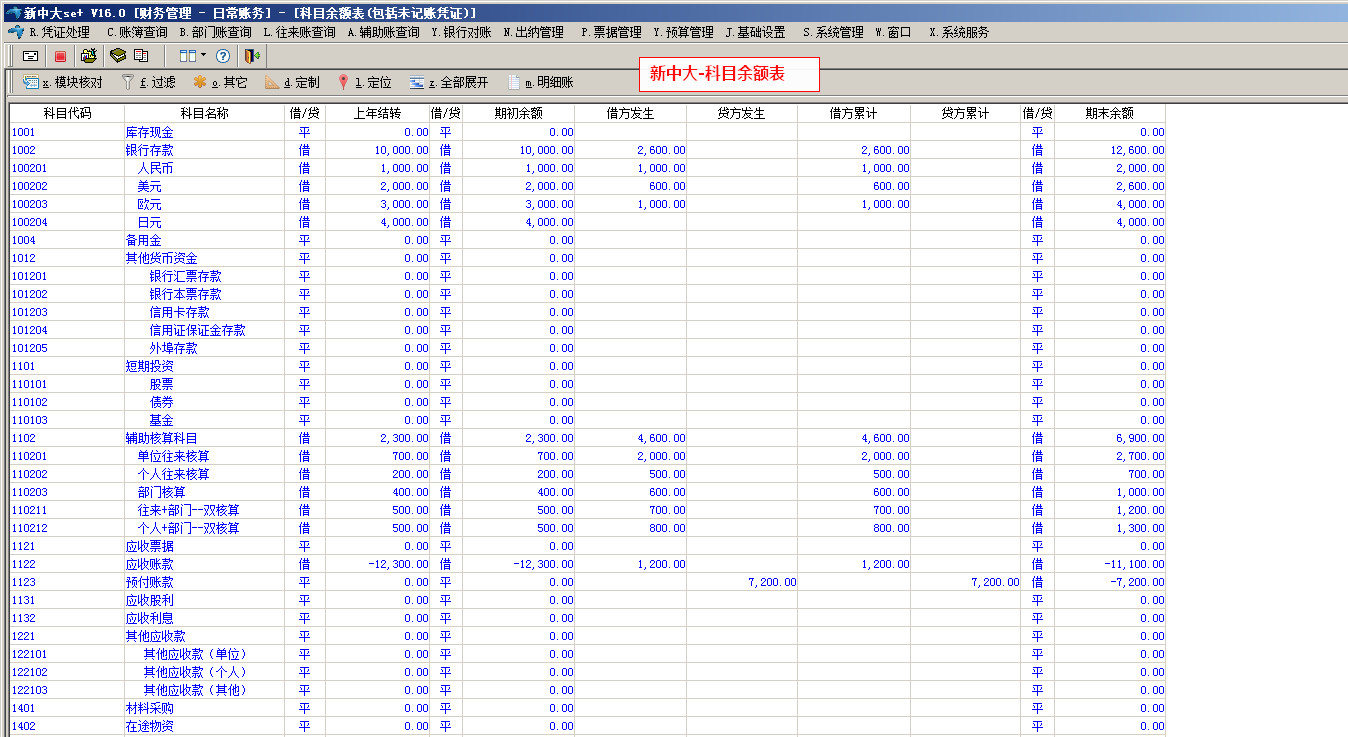This screenshot has height=737, width=1348.
Task: Click the 期末余额 column header
Action: coord(1109,114)
